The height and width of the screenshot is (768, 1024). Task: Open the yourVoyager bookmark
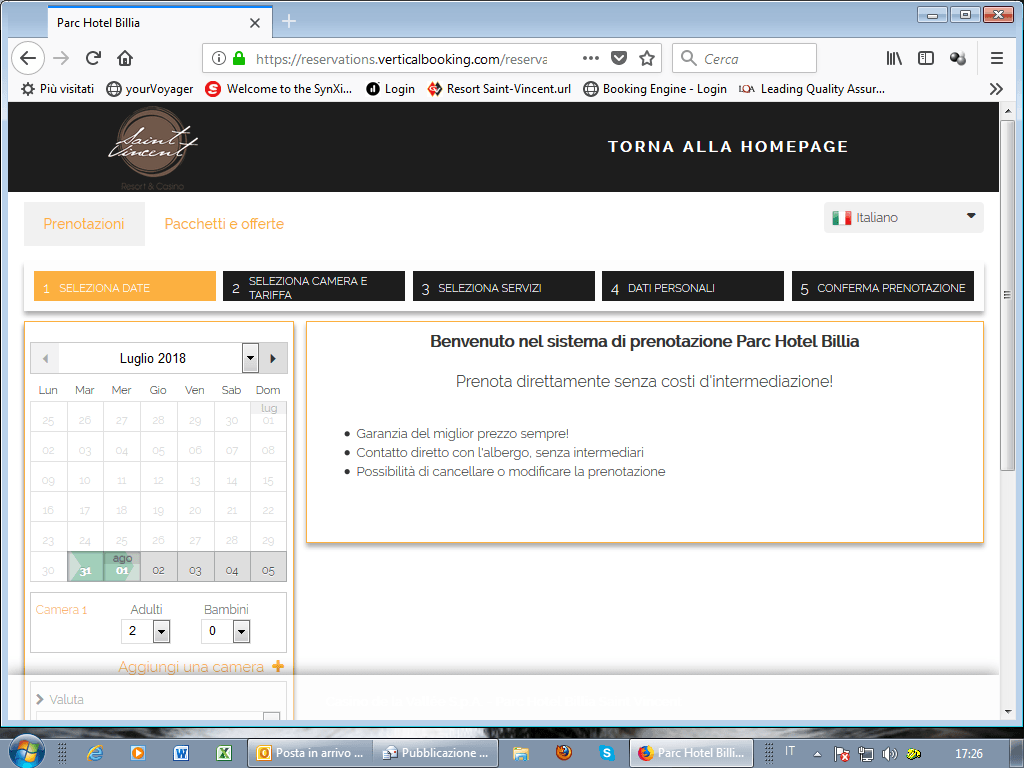click(x=150, y=89)
